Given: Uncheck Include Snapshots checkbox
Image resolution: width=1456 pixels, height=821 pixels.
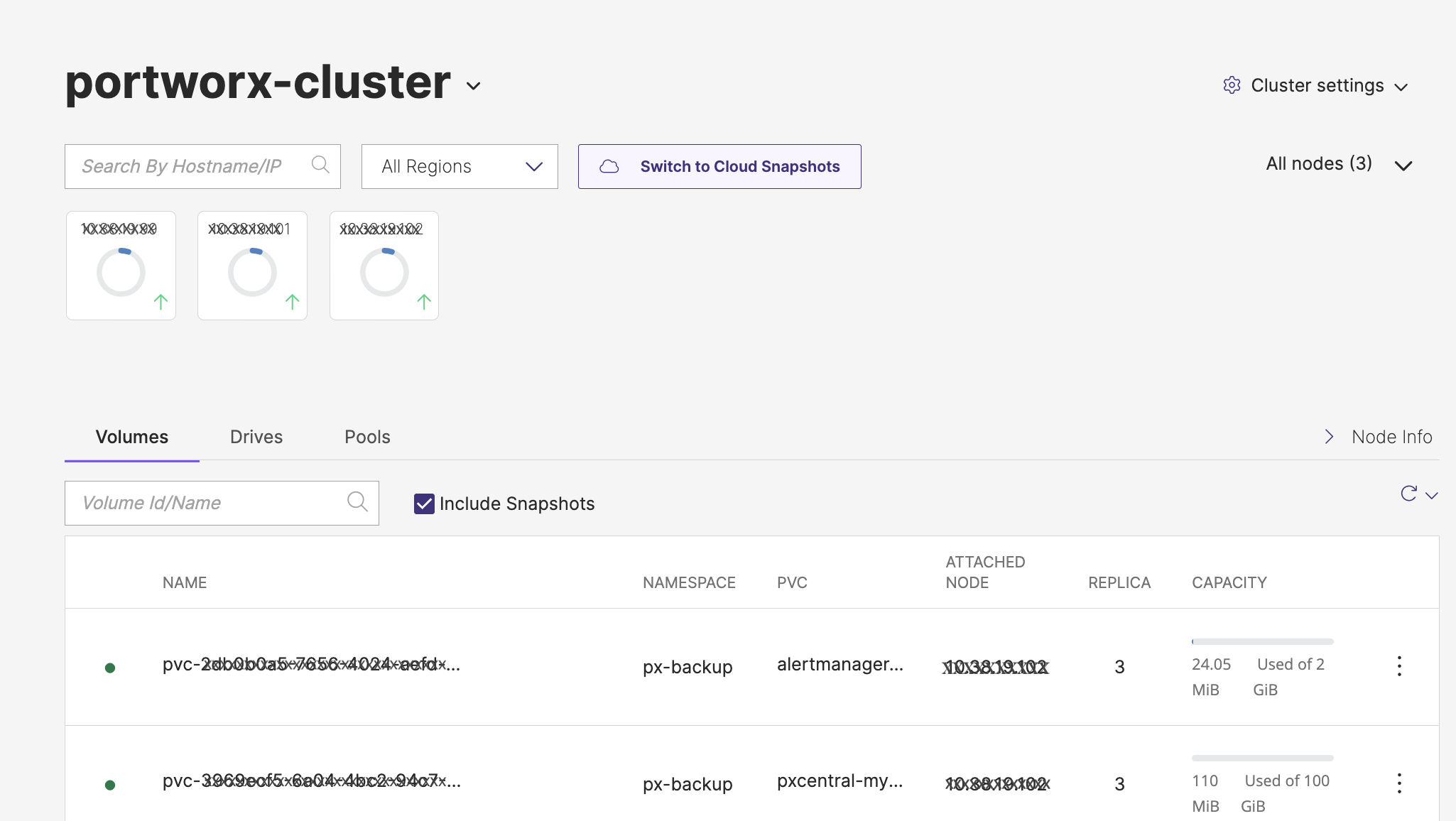Looking at the screenshot, I should pos(424,504).
